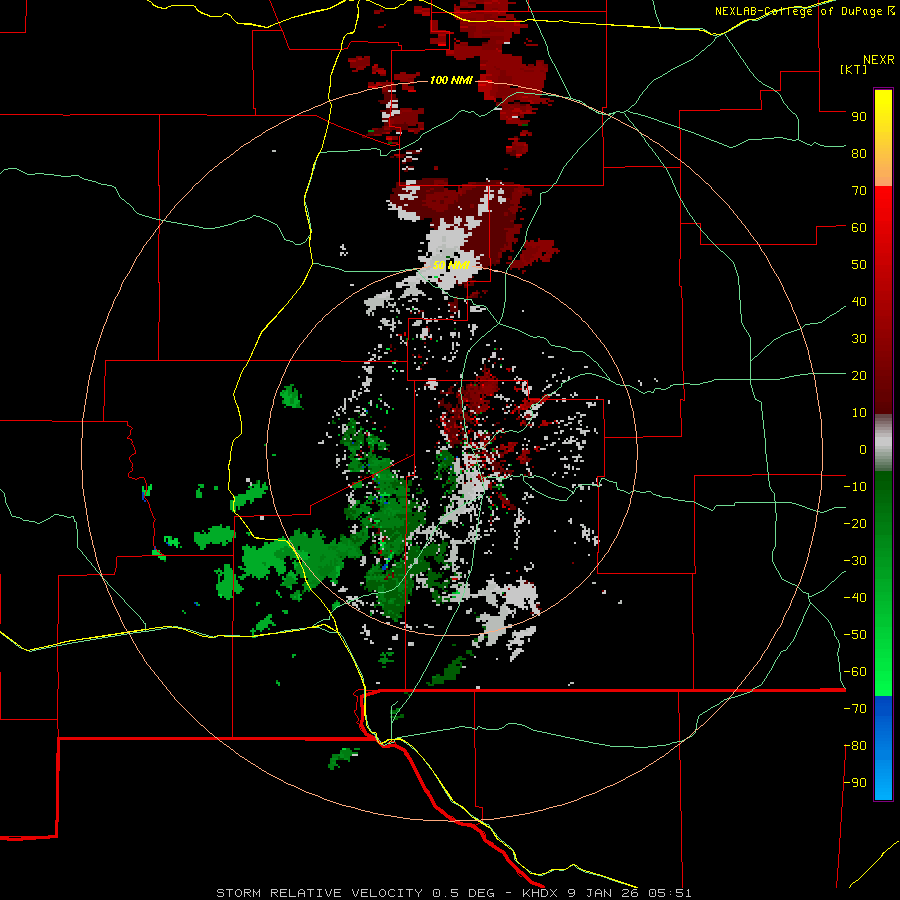Click the -80 knot scale label
The width and height of the screenshot is (900, 900).
(855, 746)
